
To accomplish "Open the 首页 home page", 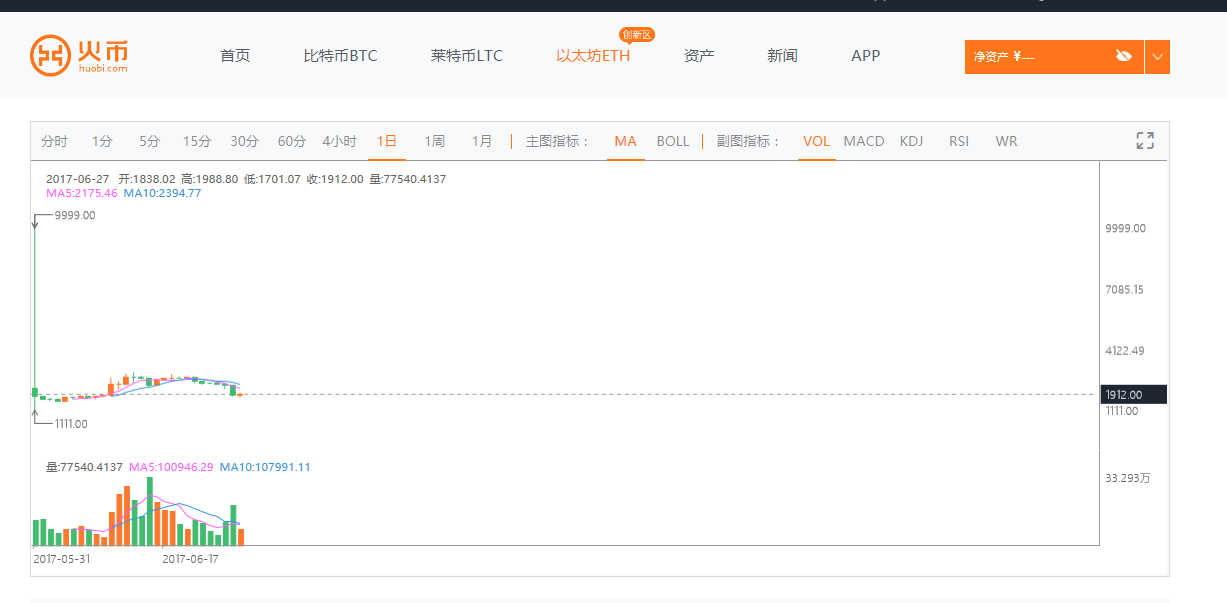I will (x=235, y=56).
